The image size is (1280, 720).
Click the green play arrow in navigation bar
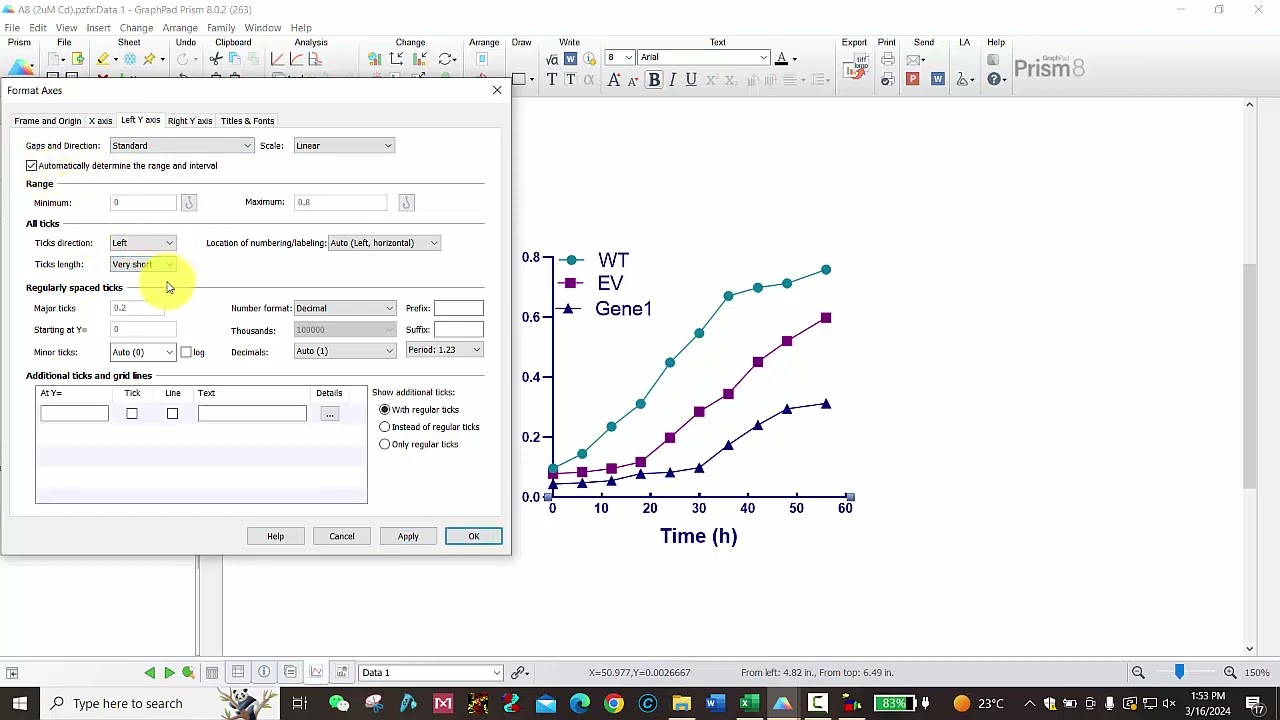point(169,673)
